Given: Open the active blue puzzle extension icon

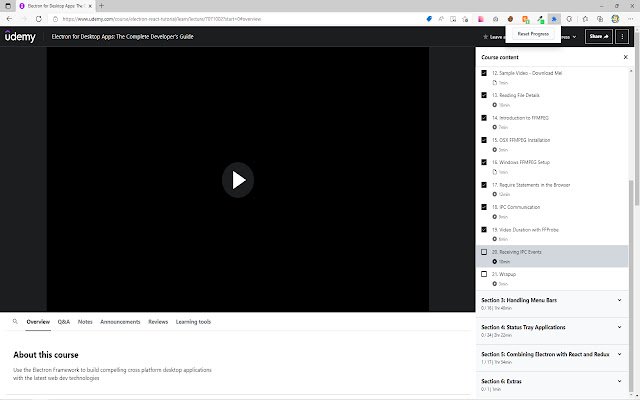Looking at the screenshot, I should (554, 19).
